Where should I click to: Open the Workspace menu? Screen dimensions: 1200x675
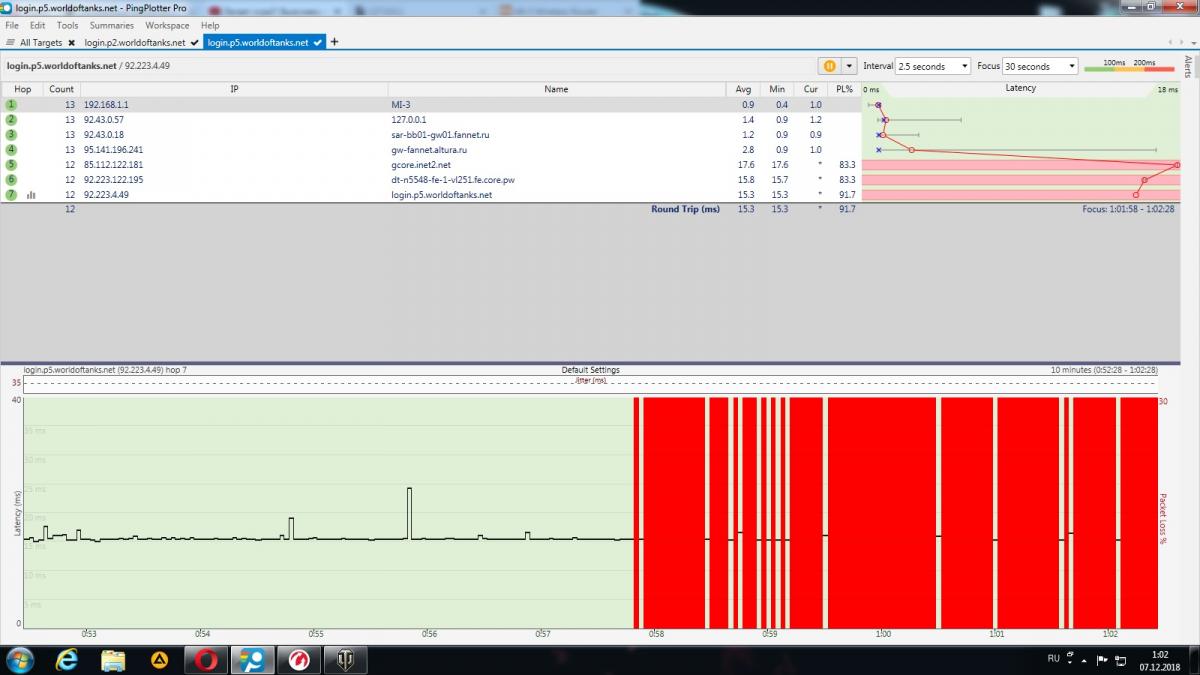(x=167, y=25)
